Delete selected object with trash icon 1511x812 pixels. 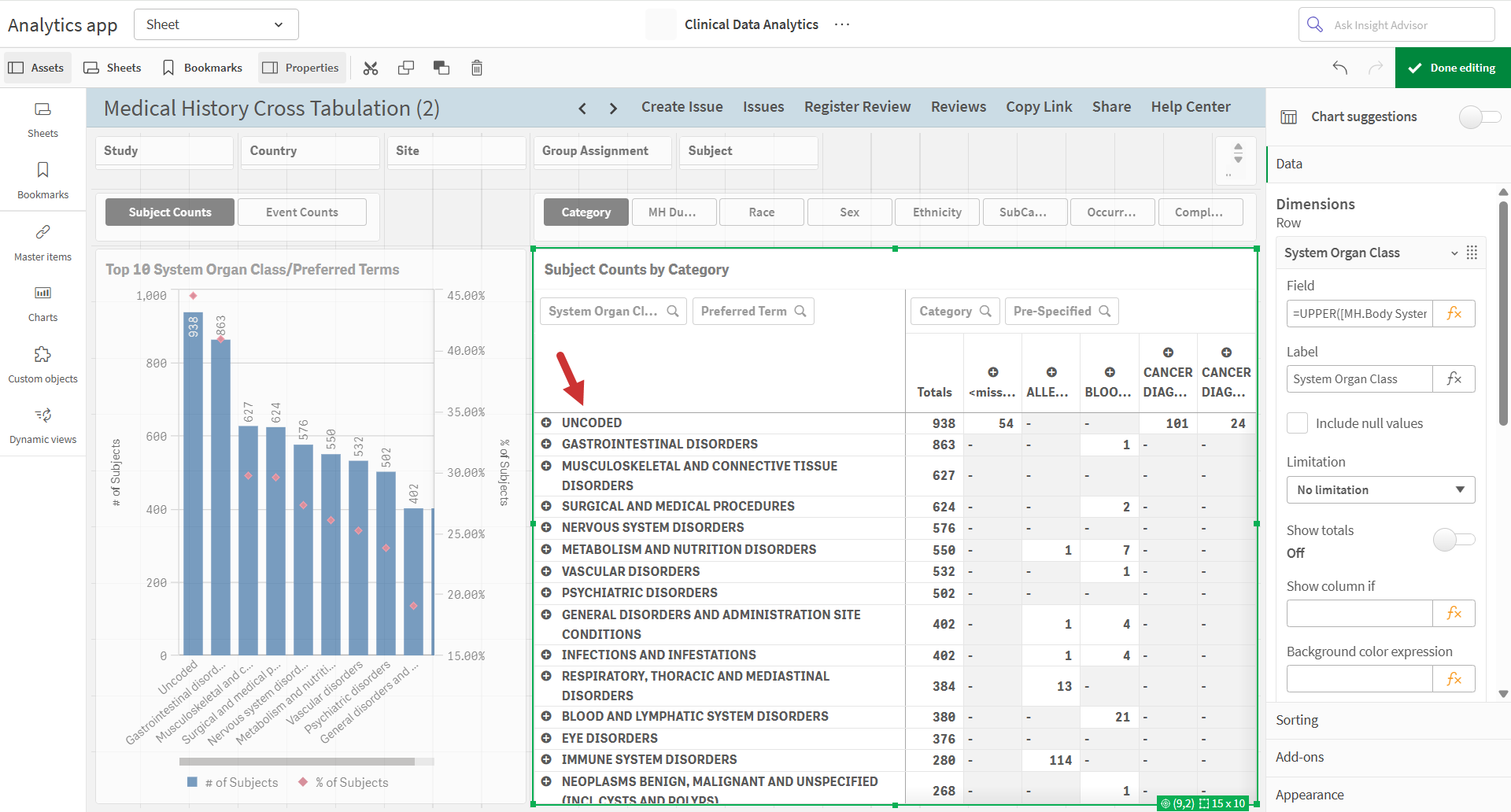click(477, 68)
